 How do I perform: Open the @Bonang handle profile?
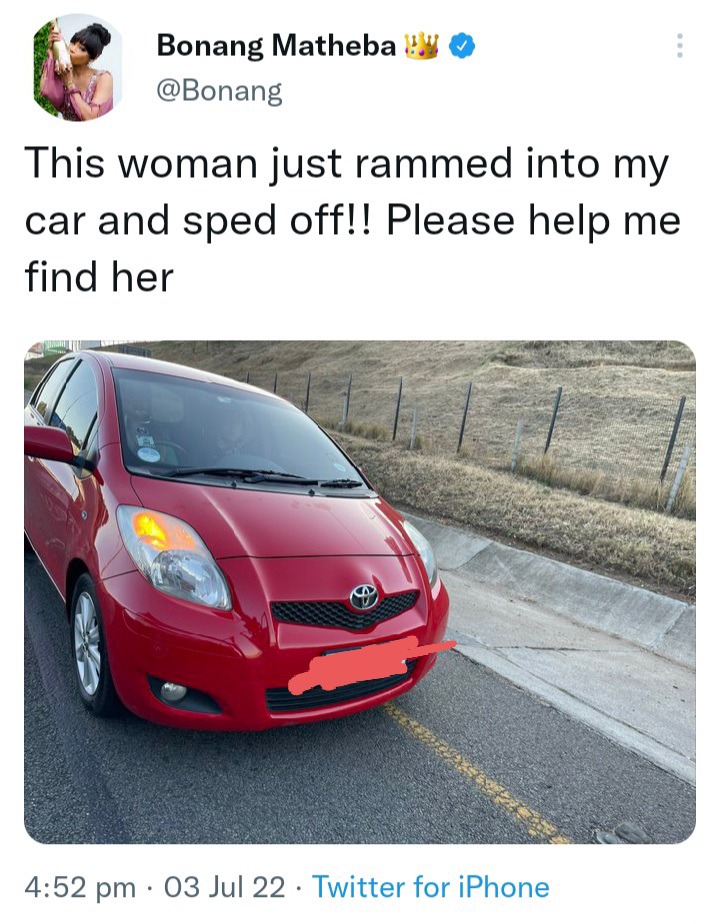coord(219,91)
